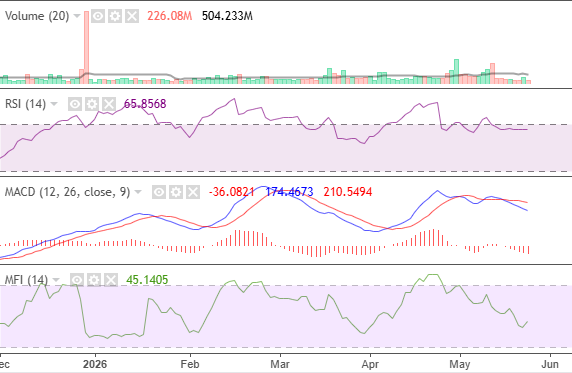Screen dimensions: 572x373
Task: Open MFI indicator settings gear
Action: coord(94,280)
